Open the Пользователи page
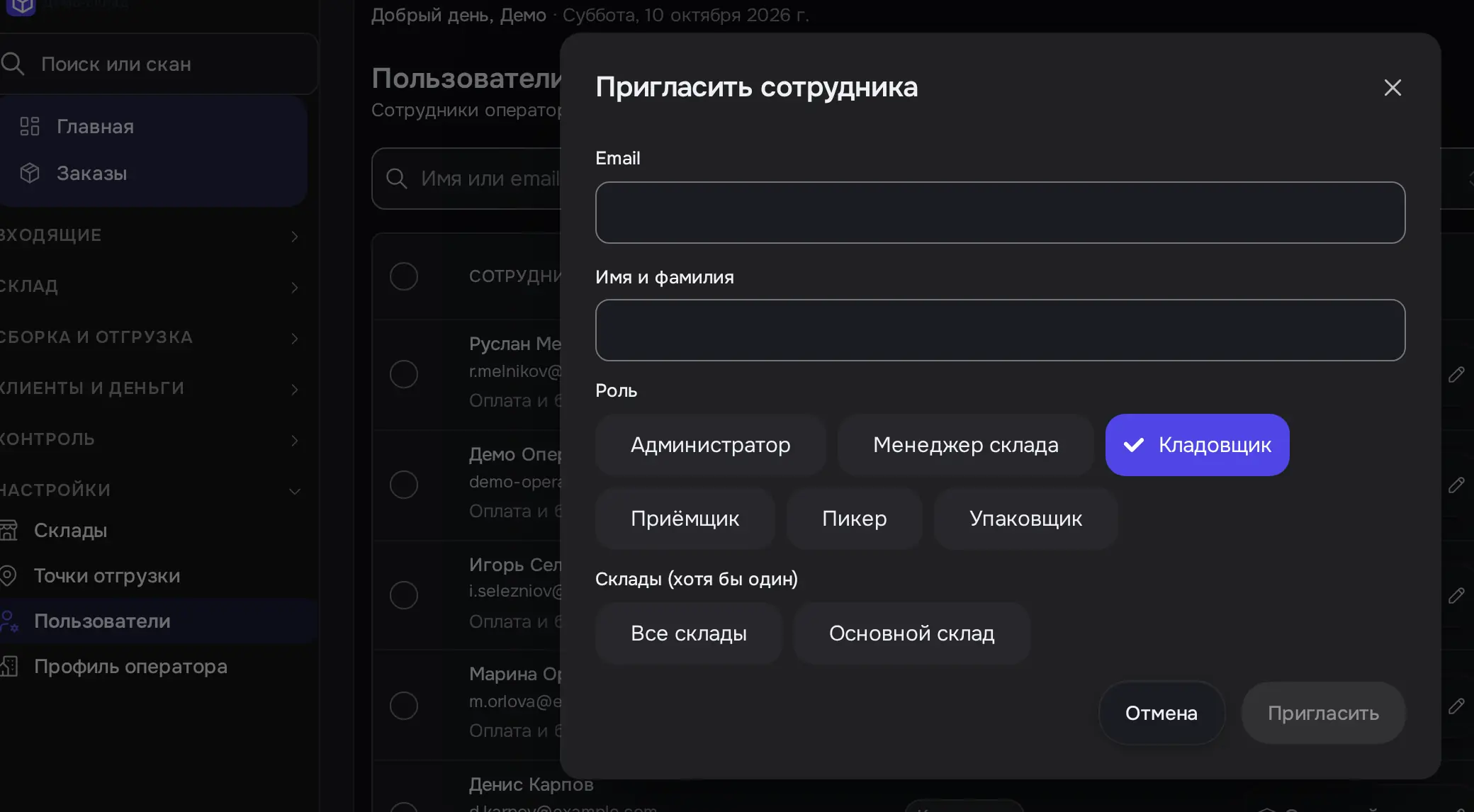The height and width of the screenshot is (812, 1474). pos(159,621)
